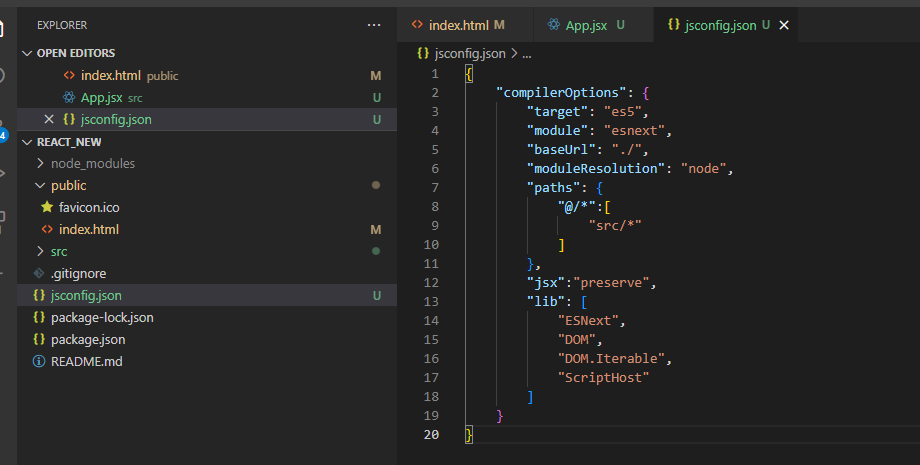Click the "node" value
The height and width of the screenshot is (465, 920).
[704, 169]
